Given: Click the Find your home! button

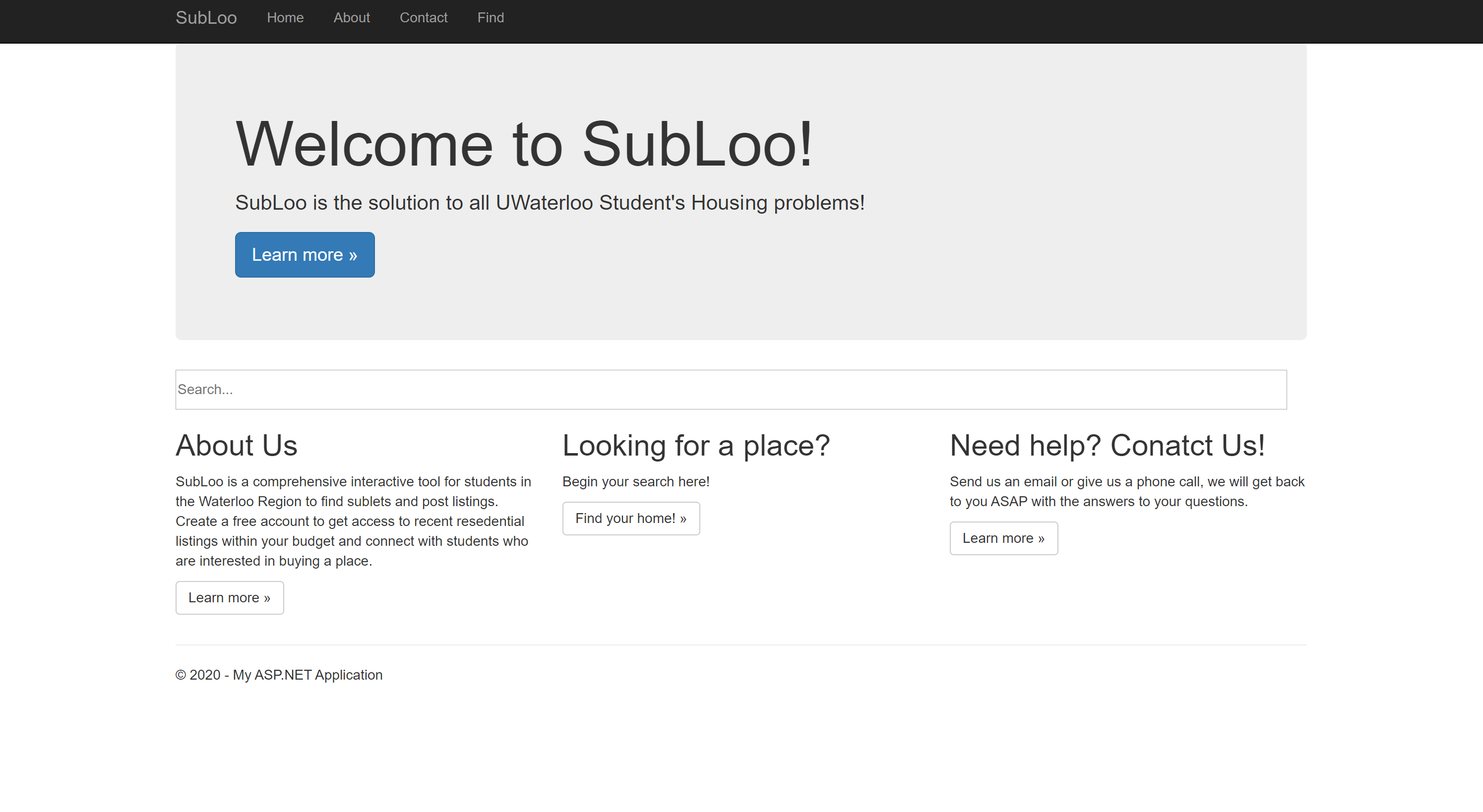Looking at the screenshot, I should 630,518.
